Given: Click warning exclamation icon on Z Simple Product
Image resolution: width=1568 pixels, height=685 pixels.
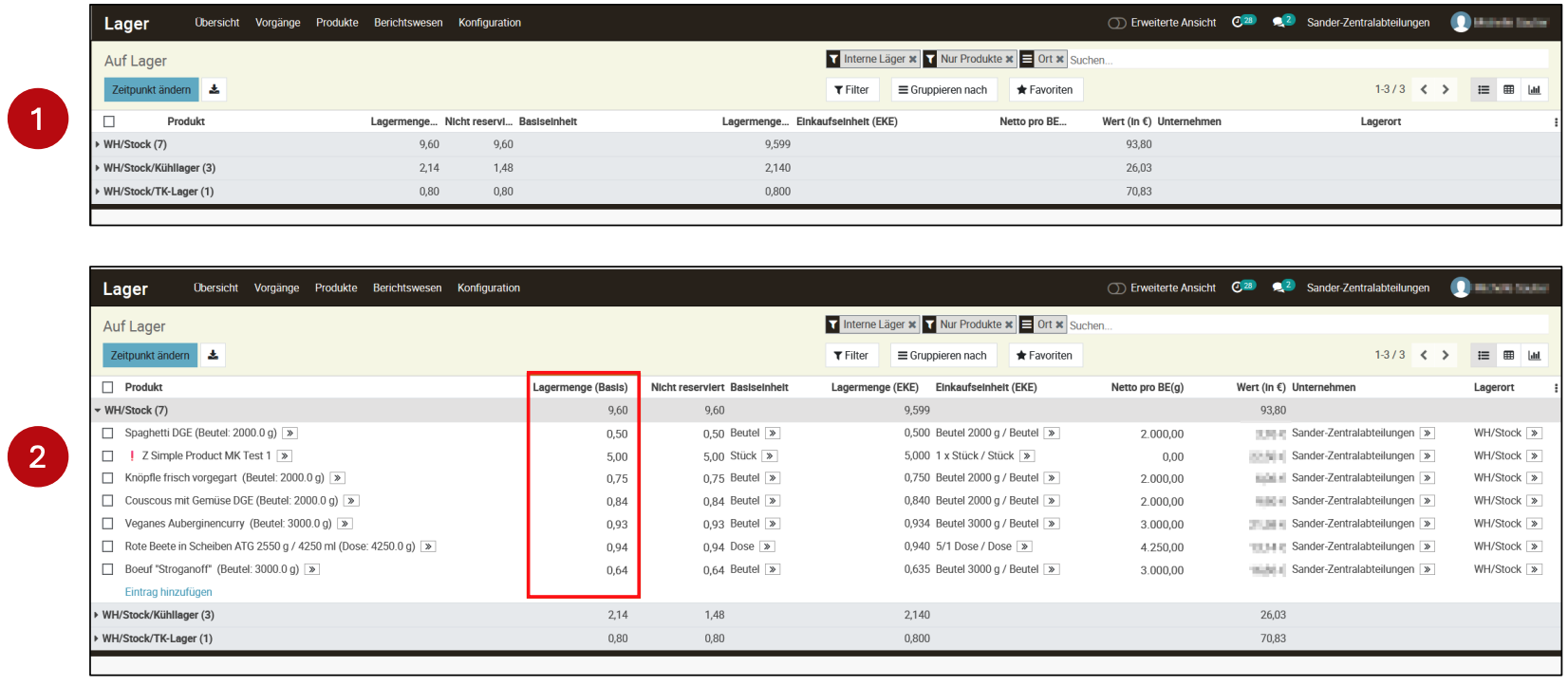Looking at the screenshot, I should pos(132,456).
